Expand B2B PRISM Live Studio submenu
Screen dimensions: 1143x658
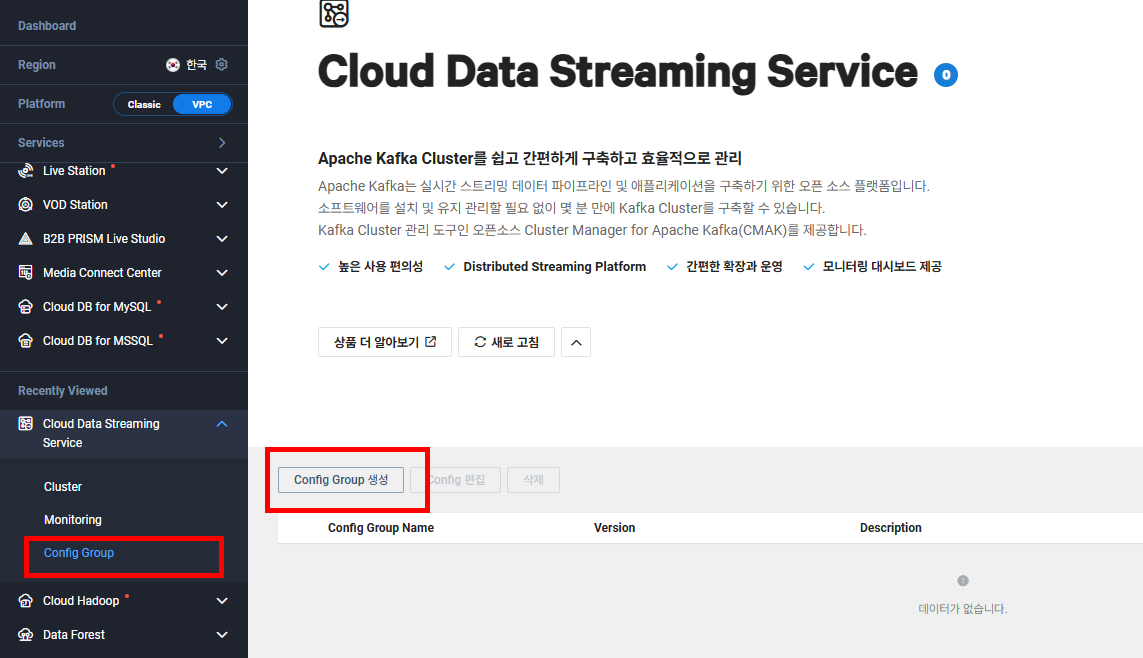pyautogui.click(x=222, y=238)
